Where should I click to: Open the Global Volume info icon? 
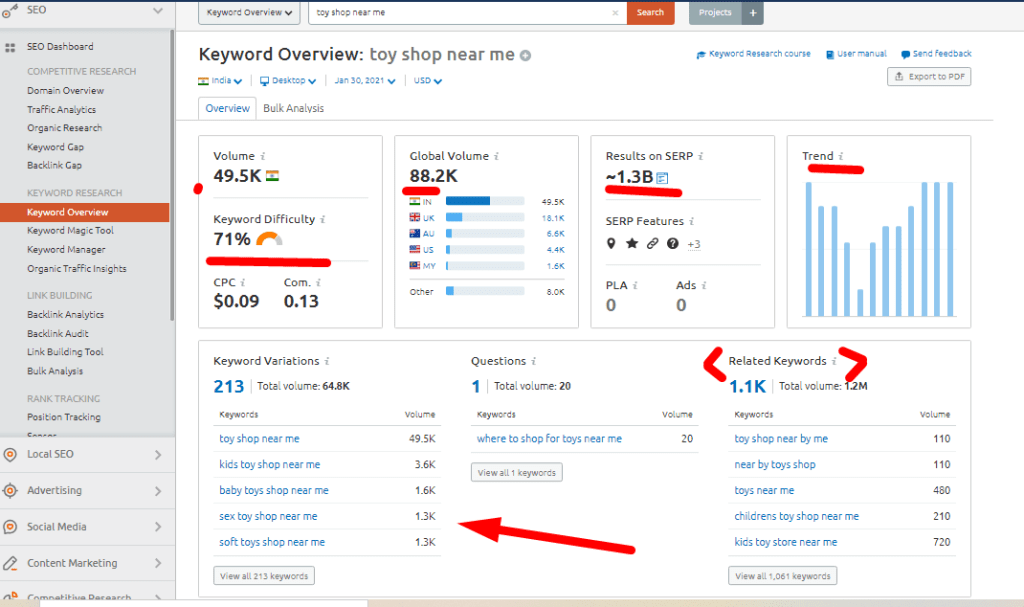point(496,156)
